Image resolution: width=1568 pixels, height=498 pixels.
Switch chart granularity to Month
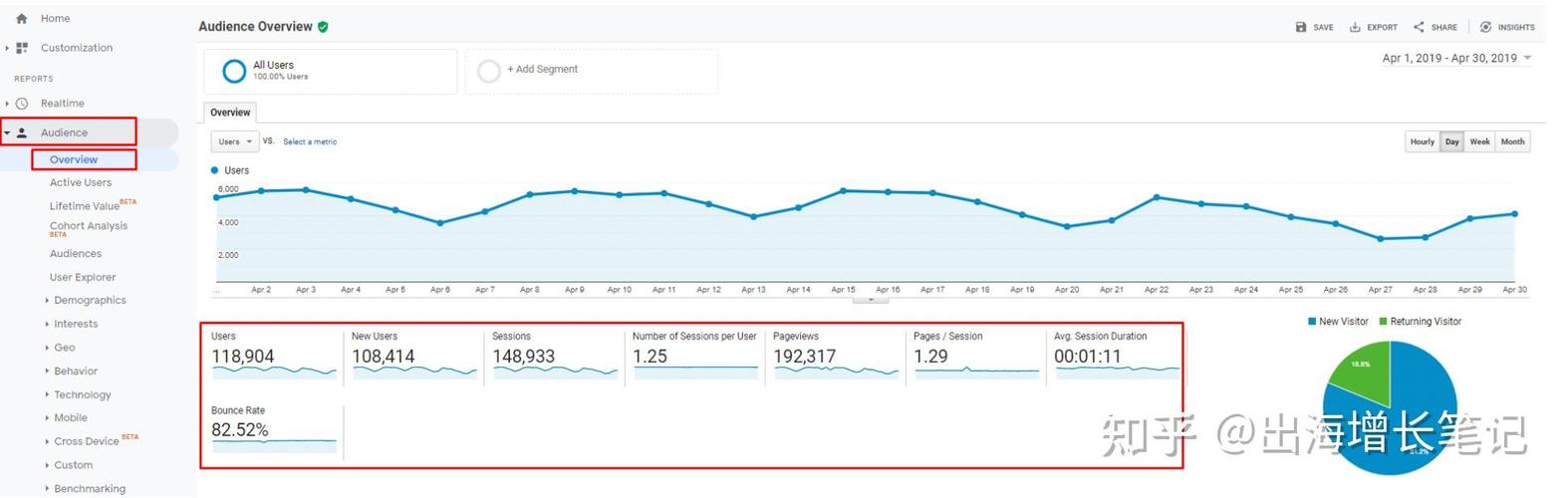tap(1512, 141)
